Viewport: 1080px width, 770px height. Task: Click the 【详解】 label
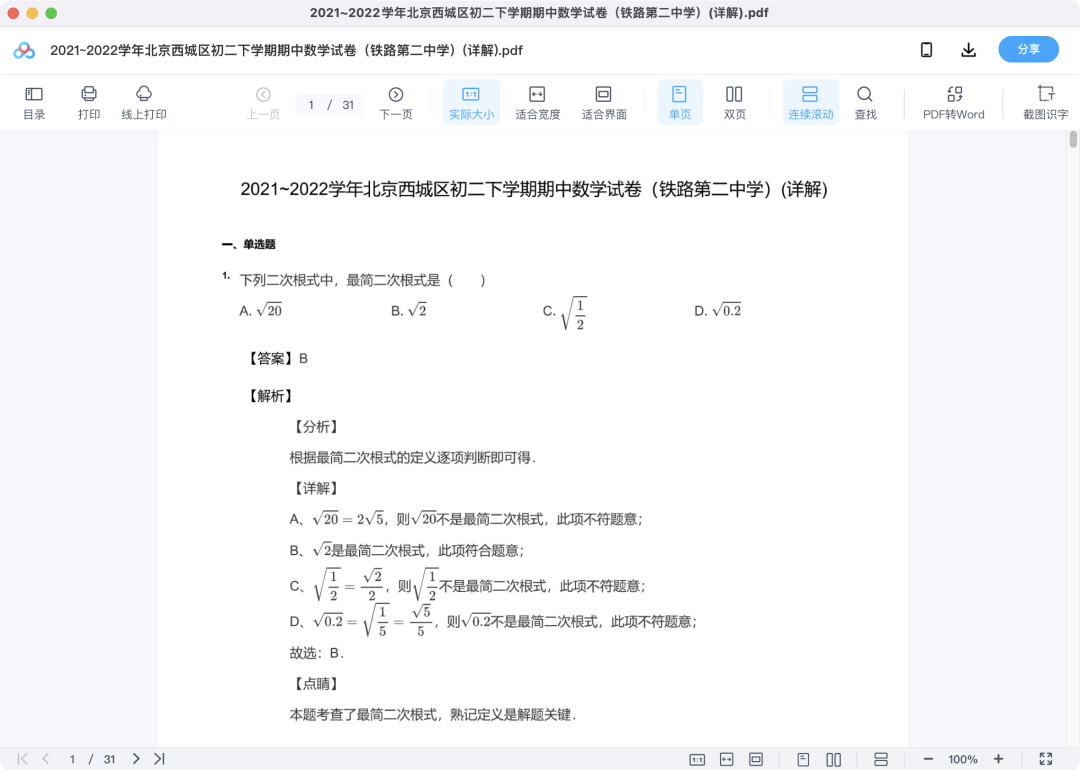pyautogui.click(x=316, y=488)
